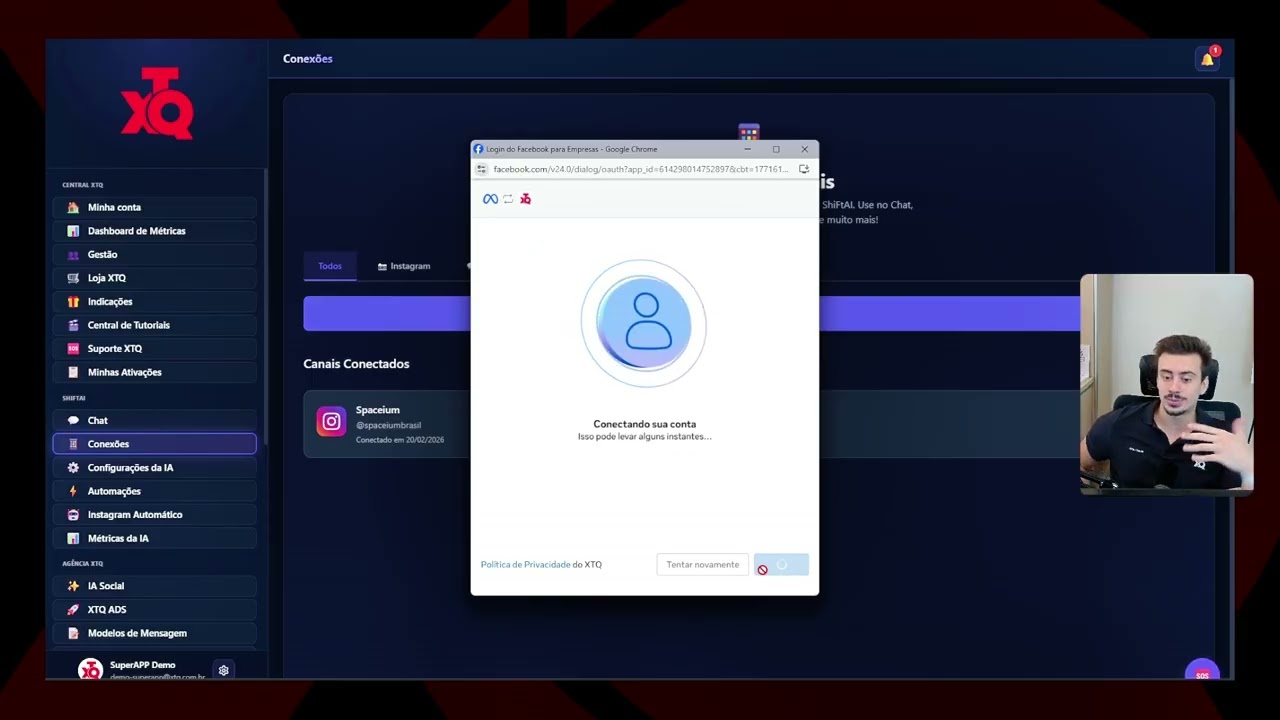Open IA Social
The image size is (1280, 720).
(154, 586)
